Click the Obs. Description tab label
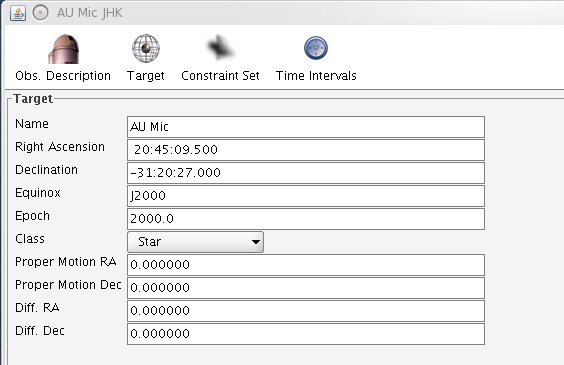 click(63, 76)
